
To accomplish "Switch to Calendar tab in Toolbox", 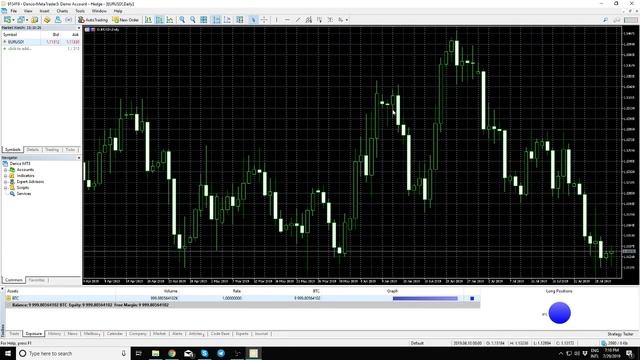I will (x=115, y=334).
